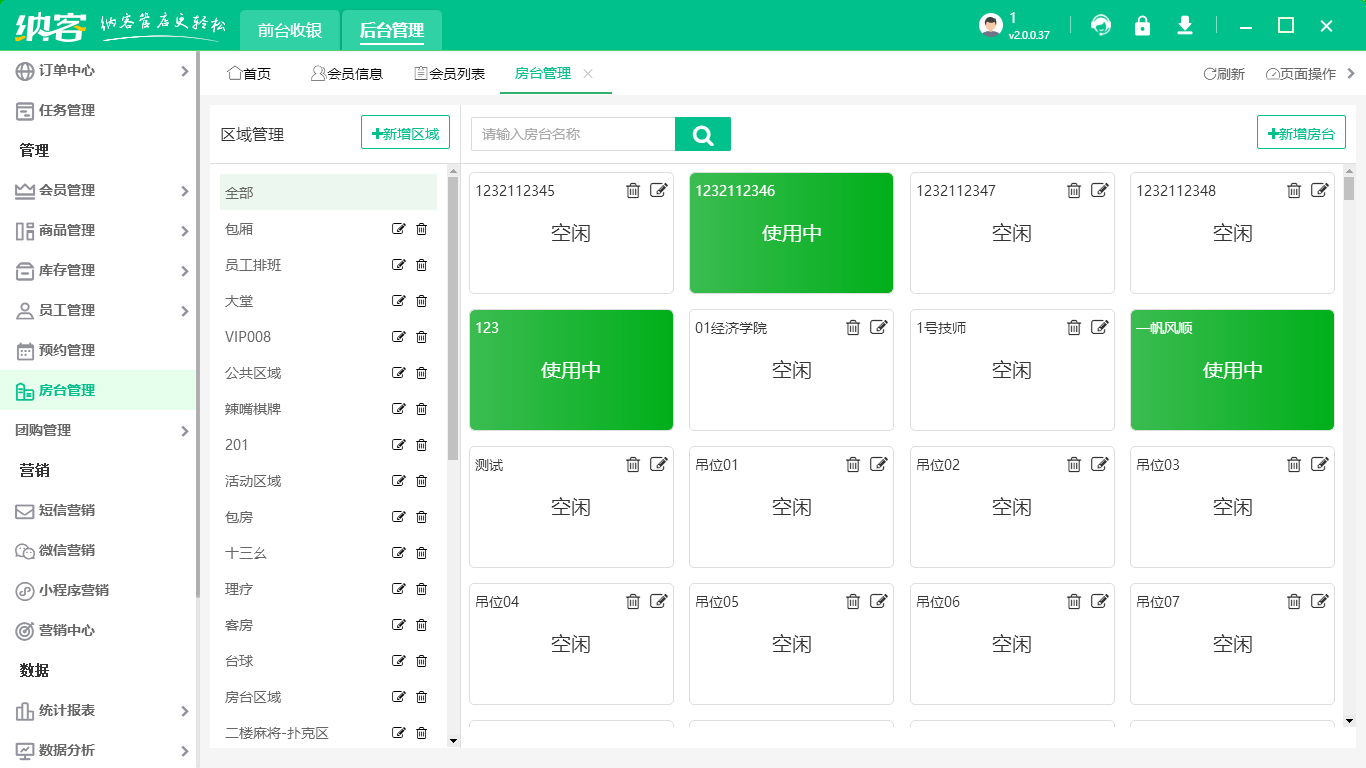Delete the 1号技师 room
This screenshot has width=1366, height=768.
point(1074,328)
